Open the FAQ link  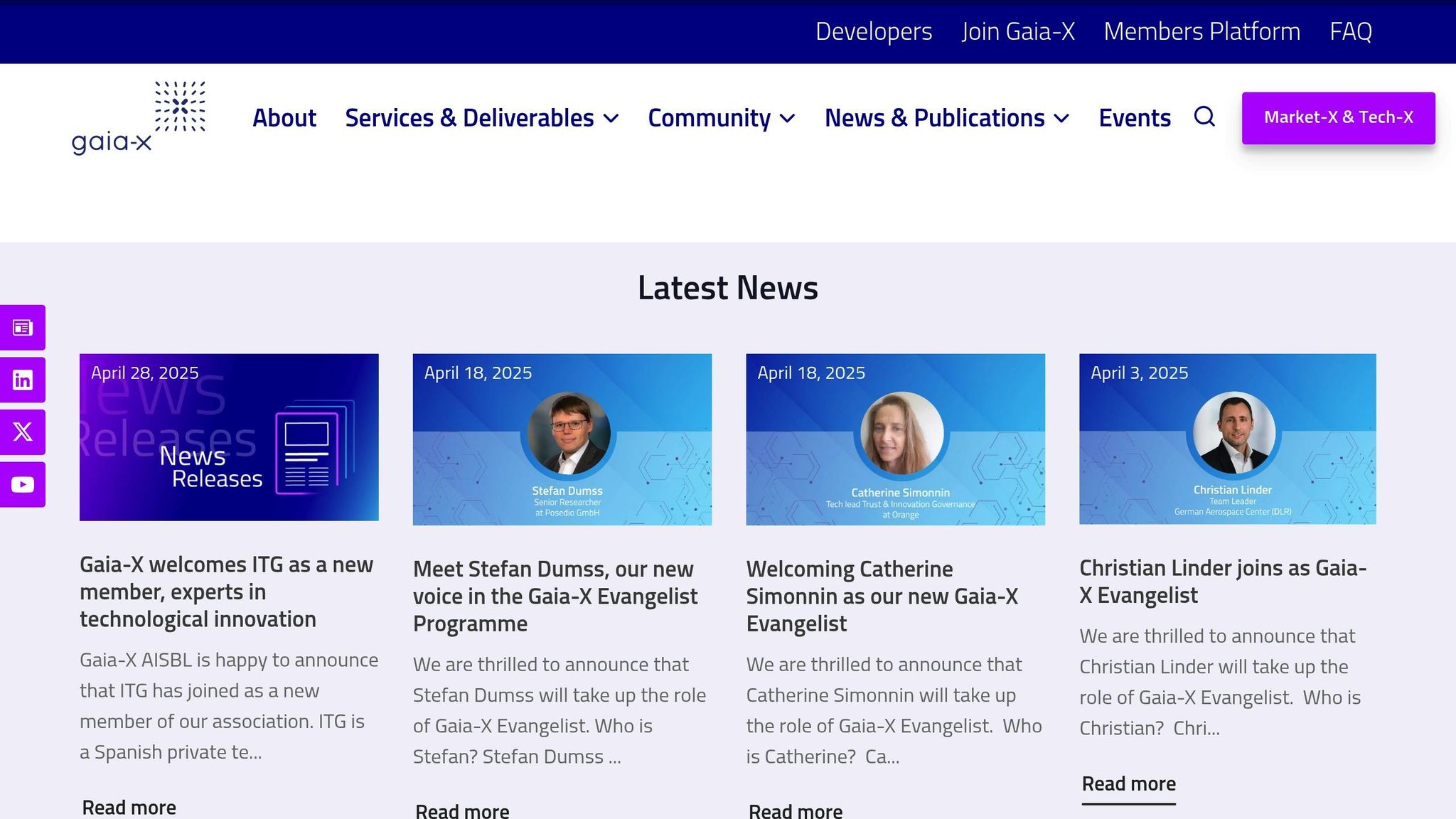[x=1351, y=31]
